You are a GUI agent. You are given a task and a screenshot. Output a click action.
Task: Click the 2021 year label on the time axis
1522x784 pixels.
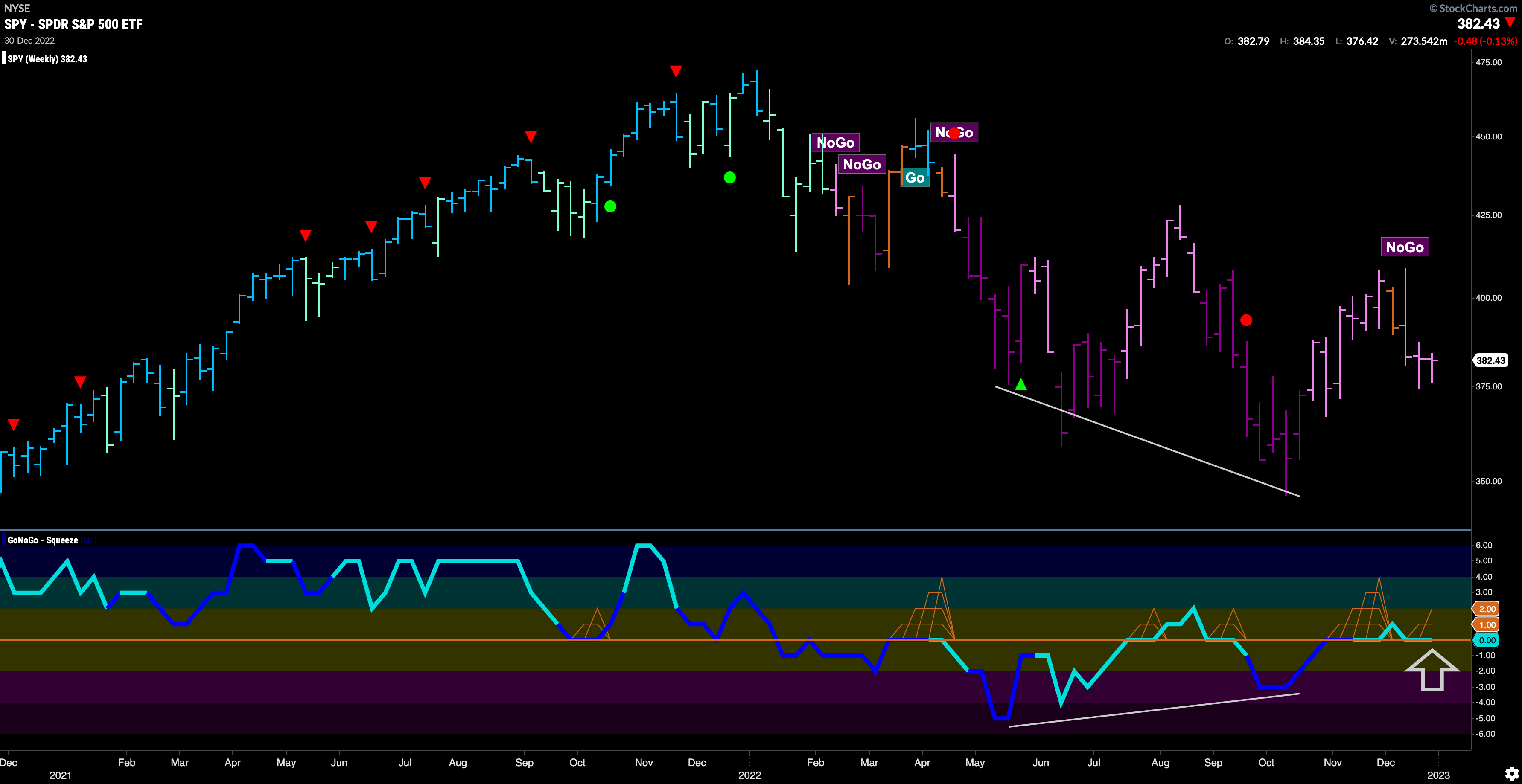coord(60,775)
